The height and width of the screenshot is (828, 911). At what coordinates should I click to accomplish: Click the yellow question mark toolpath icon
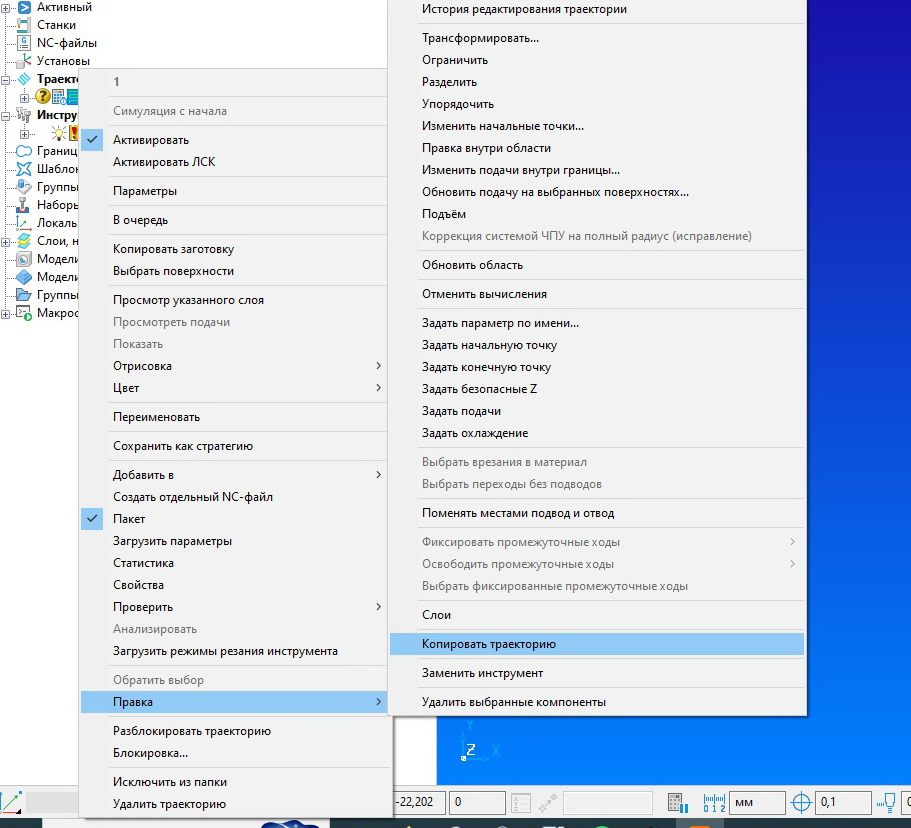click(42, 96)
